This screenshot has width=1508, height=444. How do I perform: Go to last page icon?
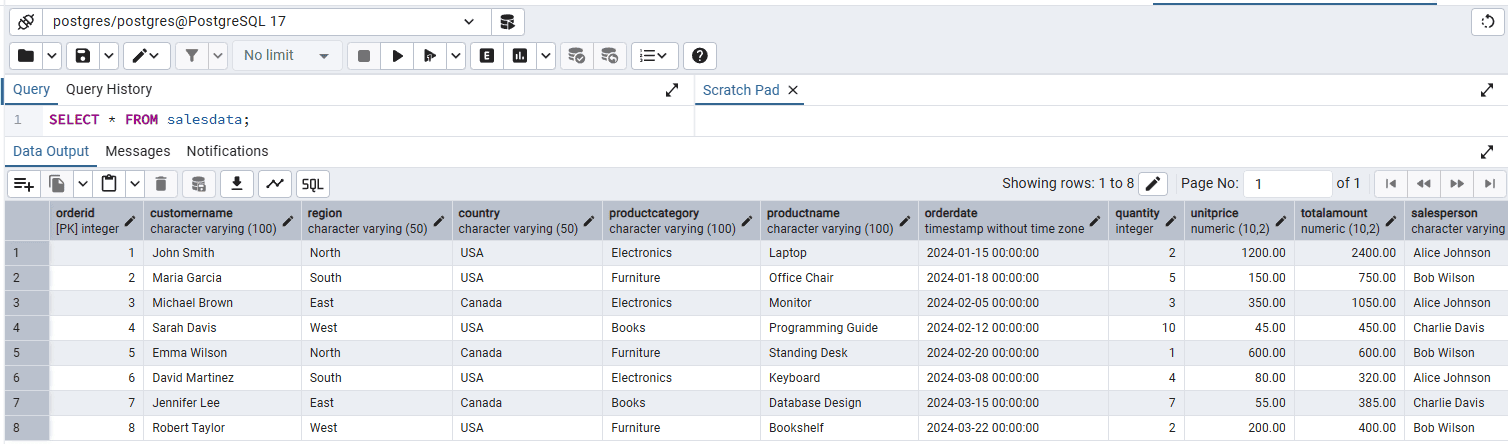pos(1489,184)
